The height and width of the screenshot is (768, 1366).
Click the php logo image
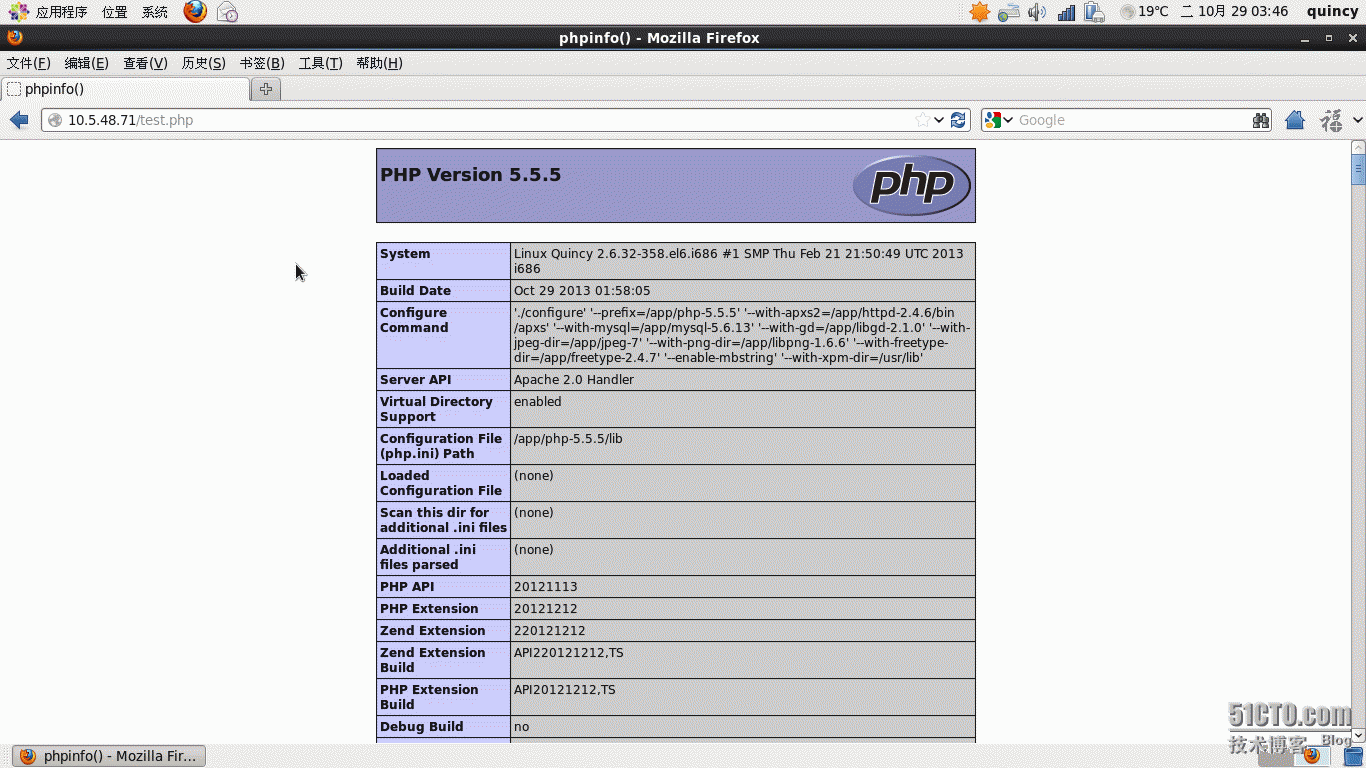coord(911,185)
